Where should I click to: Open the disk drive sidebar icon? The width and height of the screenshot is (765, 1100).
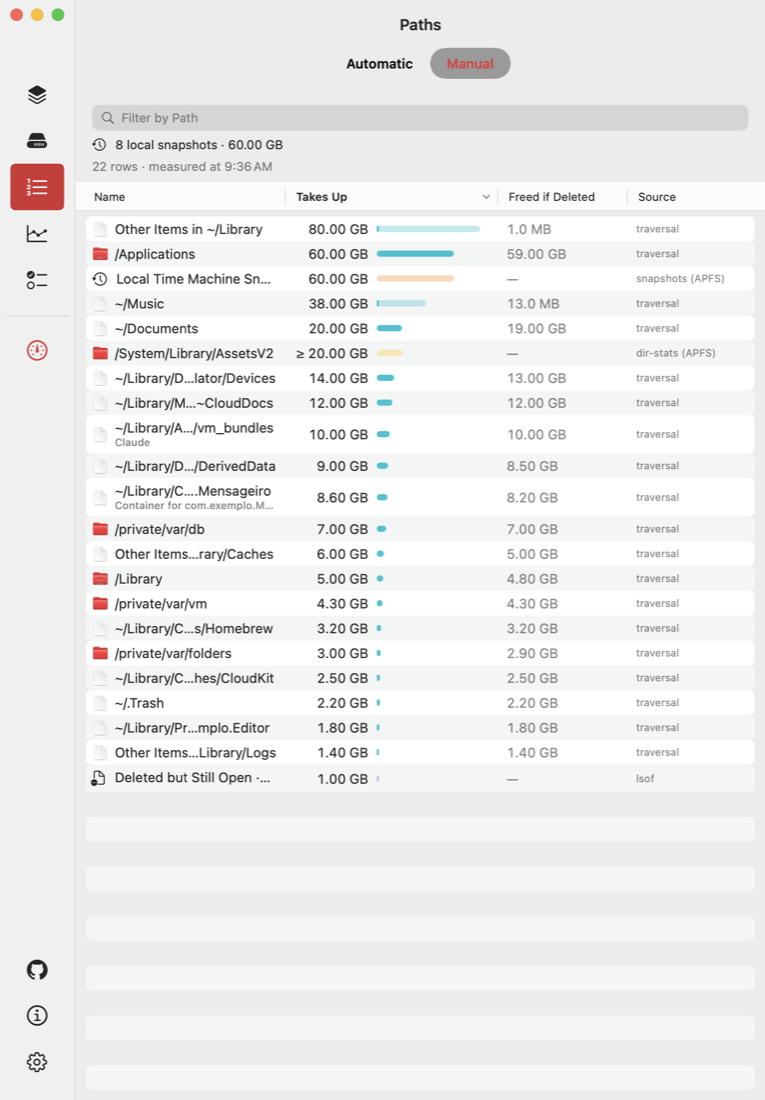tap(37, 141)
